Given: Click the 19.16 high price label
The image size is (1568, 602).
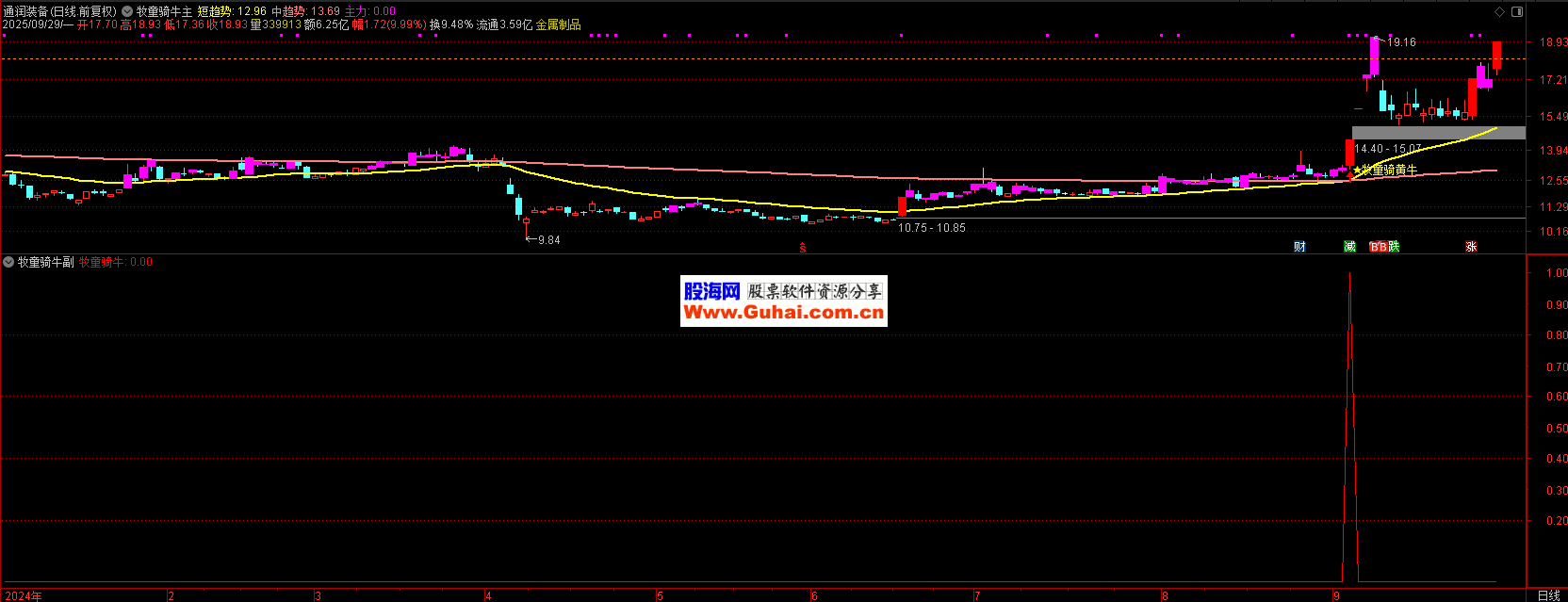Looking at the screenshot, I should [1400, 42].
